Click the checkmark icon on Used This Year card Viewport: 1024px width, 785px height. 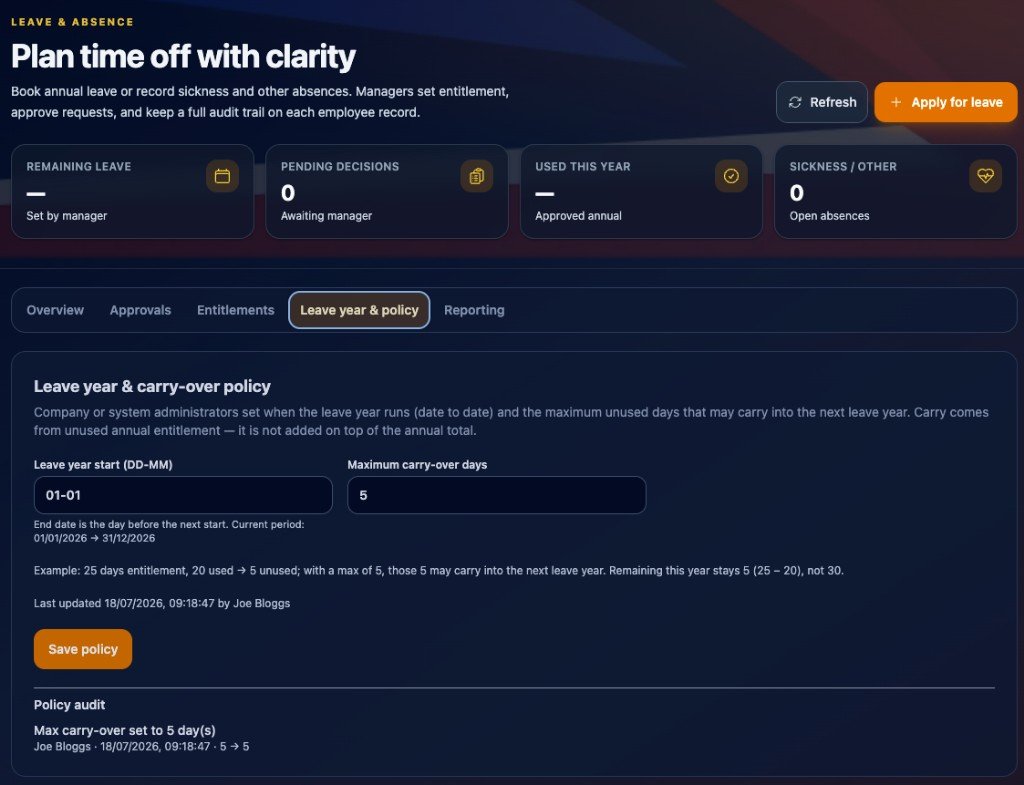[731, 176]
